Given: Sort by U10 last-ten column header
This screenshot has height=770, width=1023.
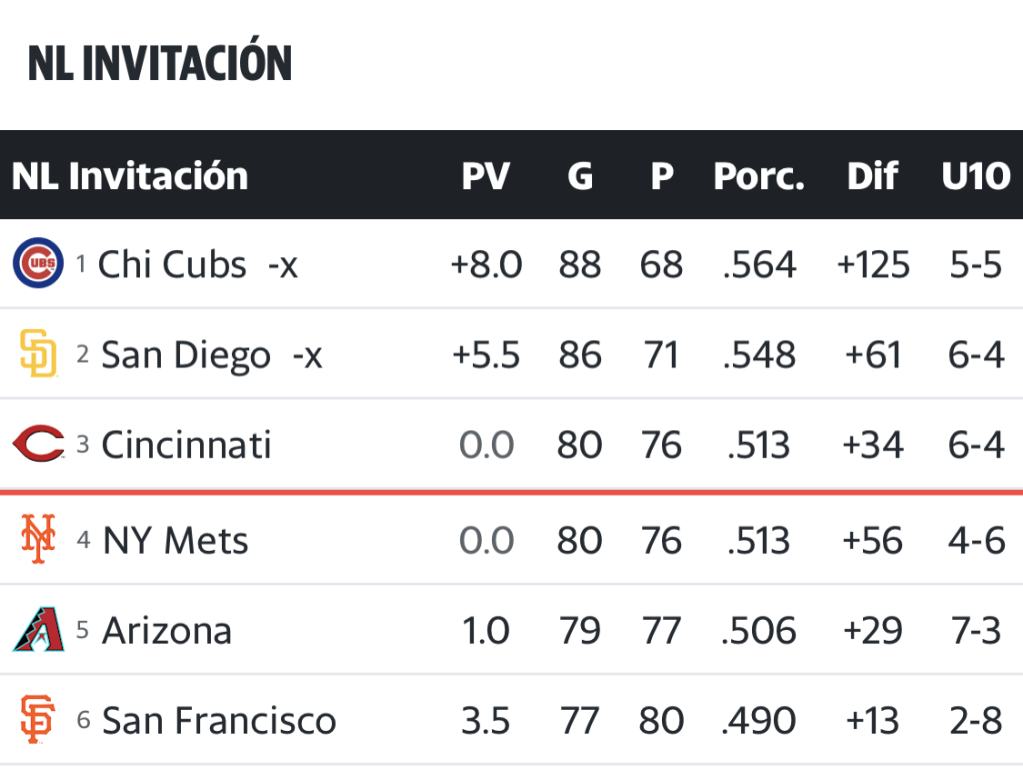Looking at the screenshot, I should click(x=975, y=176).
